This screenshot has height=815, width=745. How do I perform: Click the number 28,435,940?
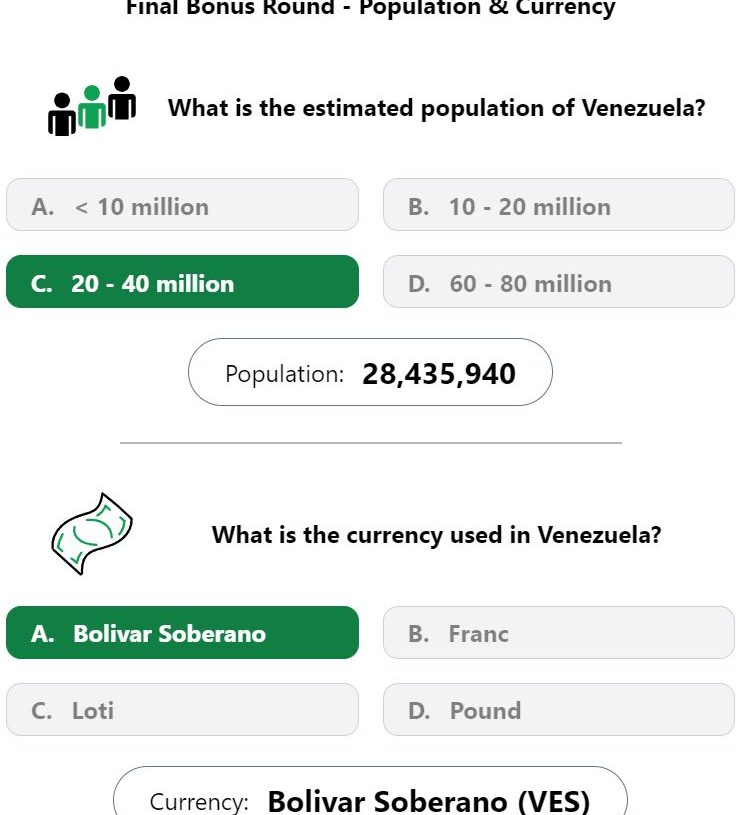click(439, 374)
